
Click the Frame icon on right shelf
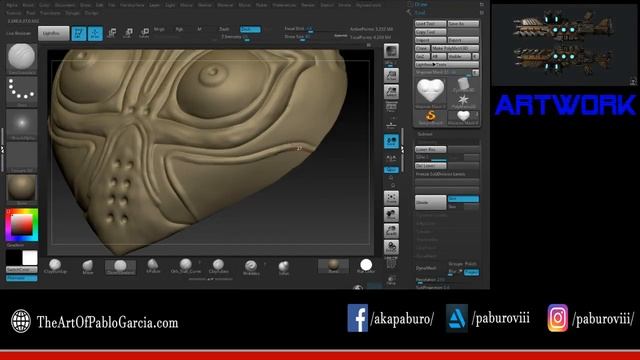[x=391, y=199]
